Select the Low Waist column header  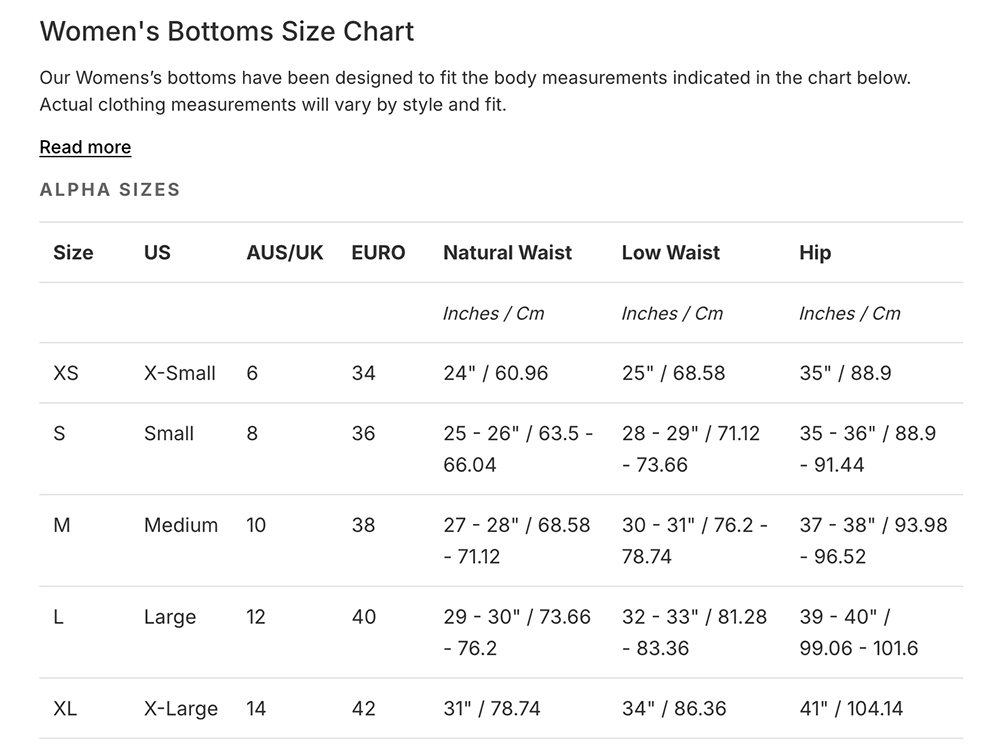point(670,253)
